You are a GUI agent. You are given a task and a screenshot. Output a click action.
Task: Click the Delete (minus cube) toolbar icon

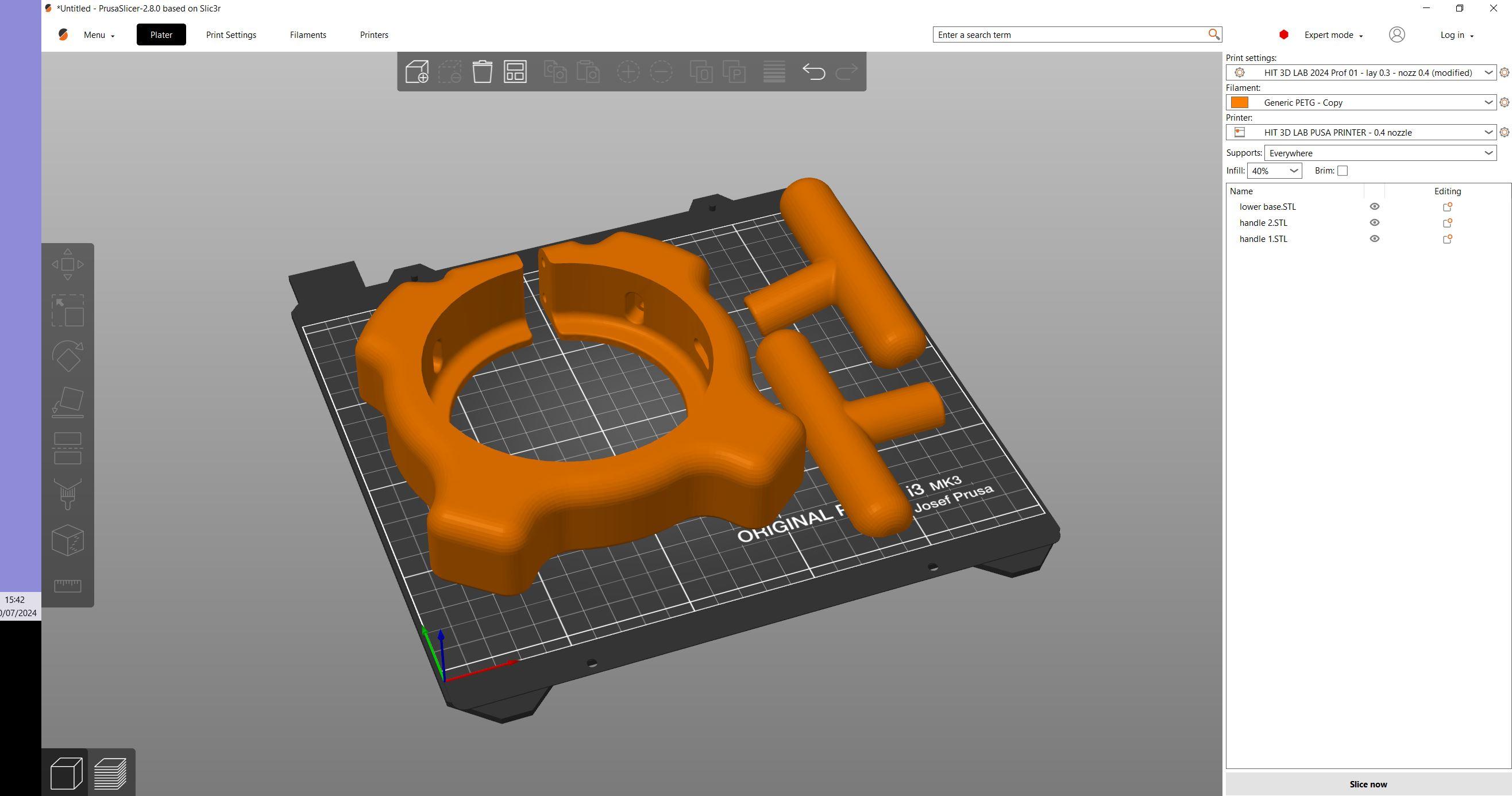point(450,72)
